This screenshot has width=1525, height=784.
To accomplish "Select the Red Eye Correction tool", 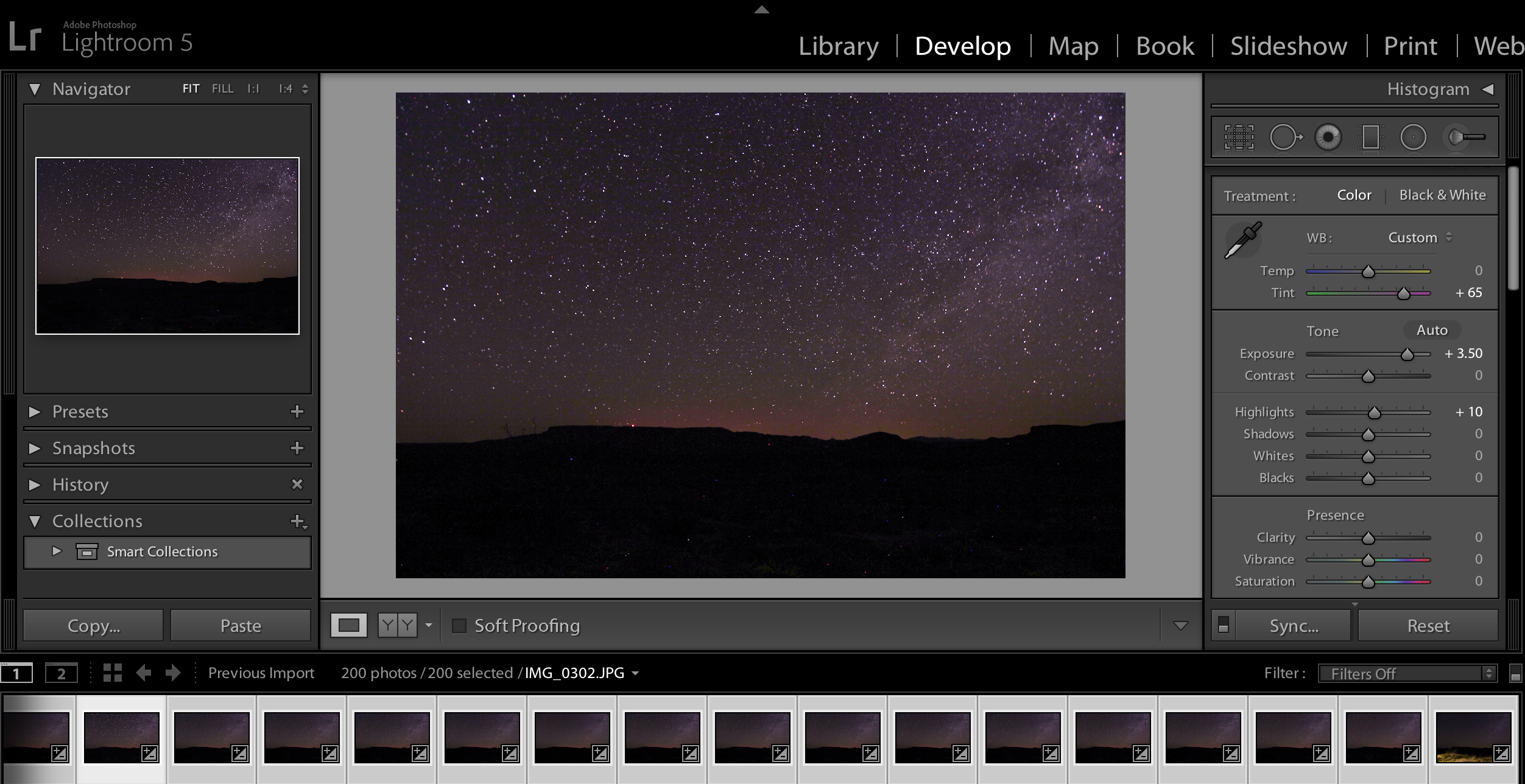I will coord(1328,137).
